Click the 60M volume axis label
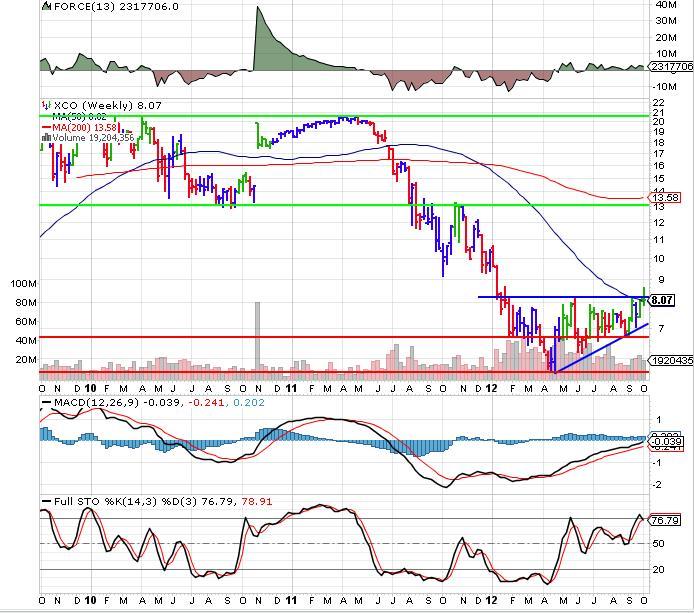694x613 pixels. tap(26, 321)
